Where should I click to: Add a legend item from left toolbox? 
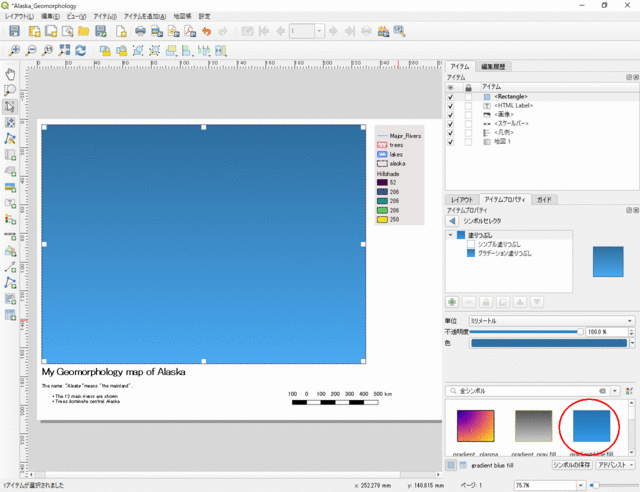(x=10, y=219)
